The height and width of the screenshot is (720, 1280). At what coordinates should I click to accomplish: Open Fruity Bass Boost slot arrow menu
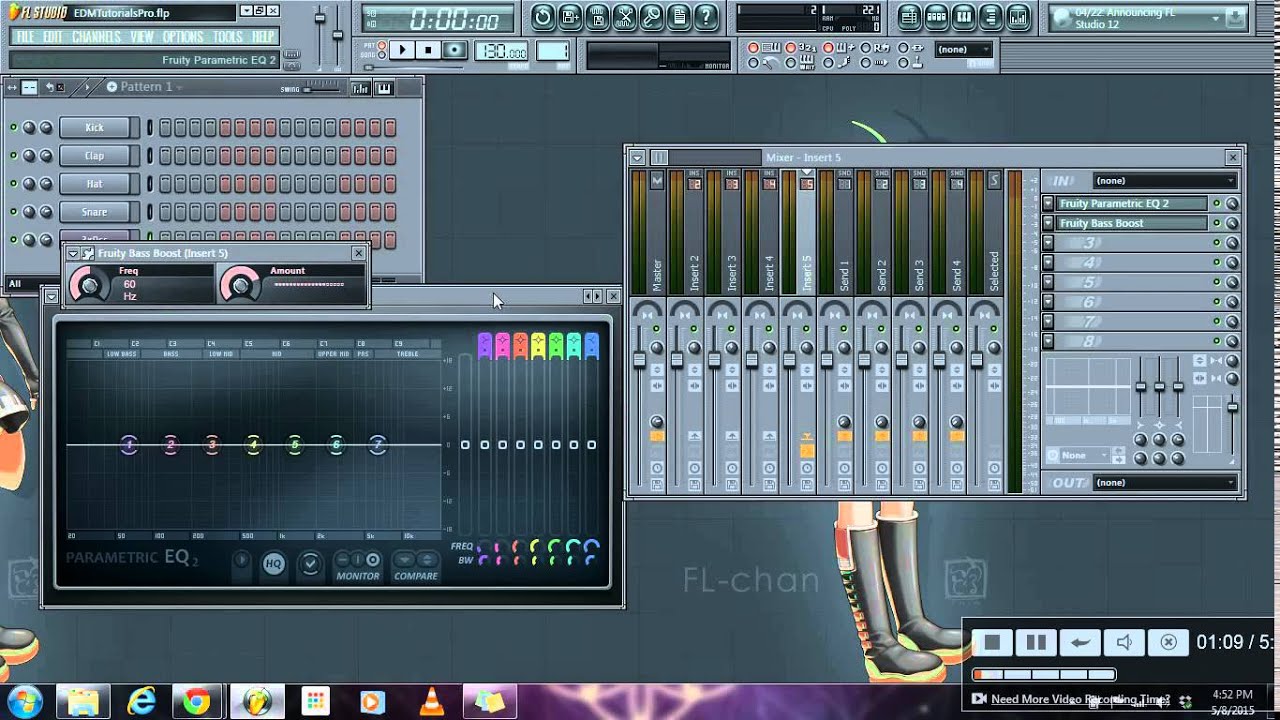[1048, 223]
